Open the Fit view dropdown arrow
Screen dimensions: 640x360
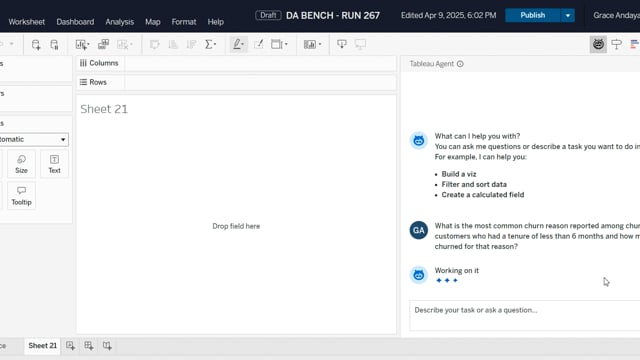pyautogui.click(x=286, y=44)
